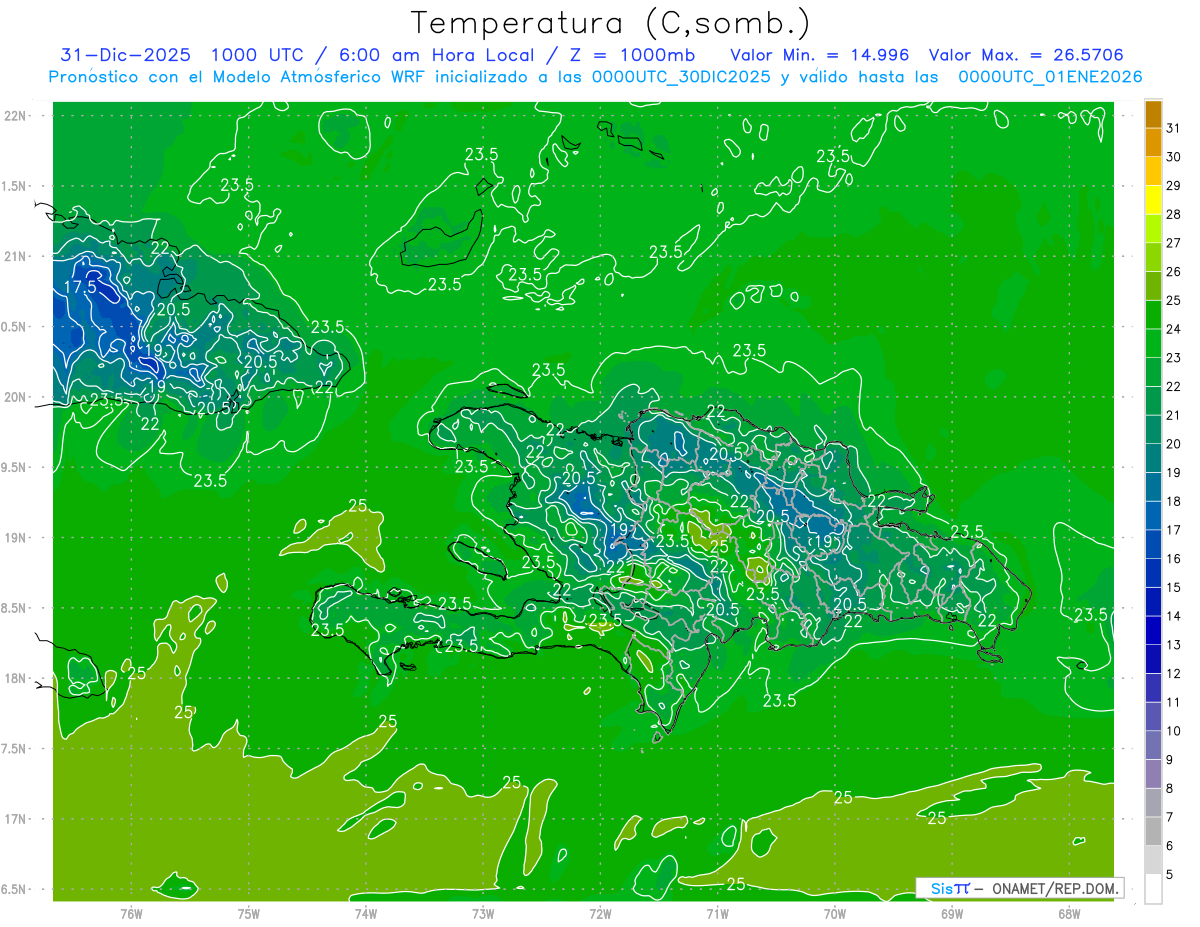1200x927 pixels.
Task: Click the valid-until time "0000UTC_01ENE2026"
Action: [1050, 77]
